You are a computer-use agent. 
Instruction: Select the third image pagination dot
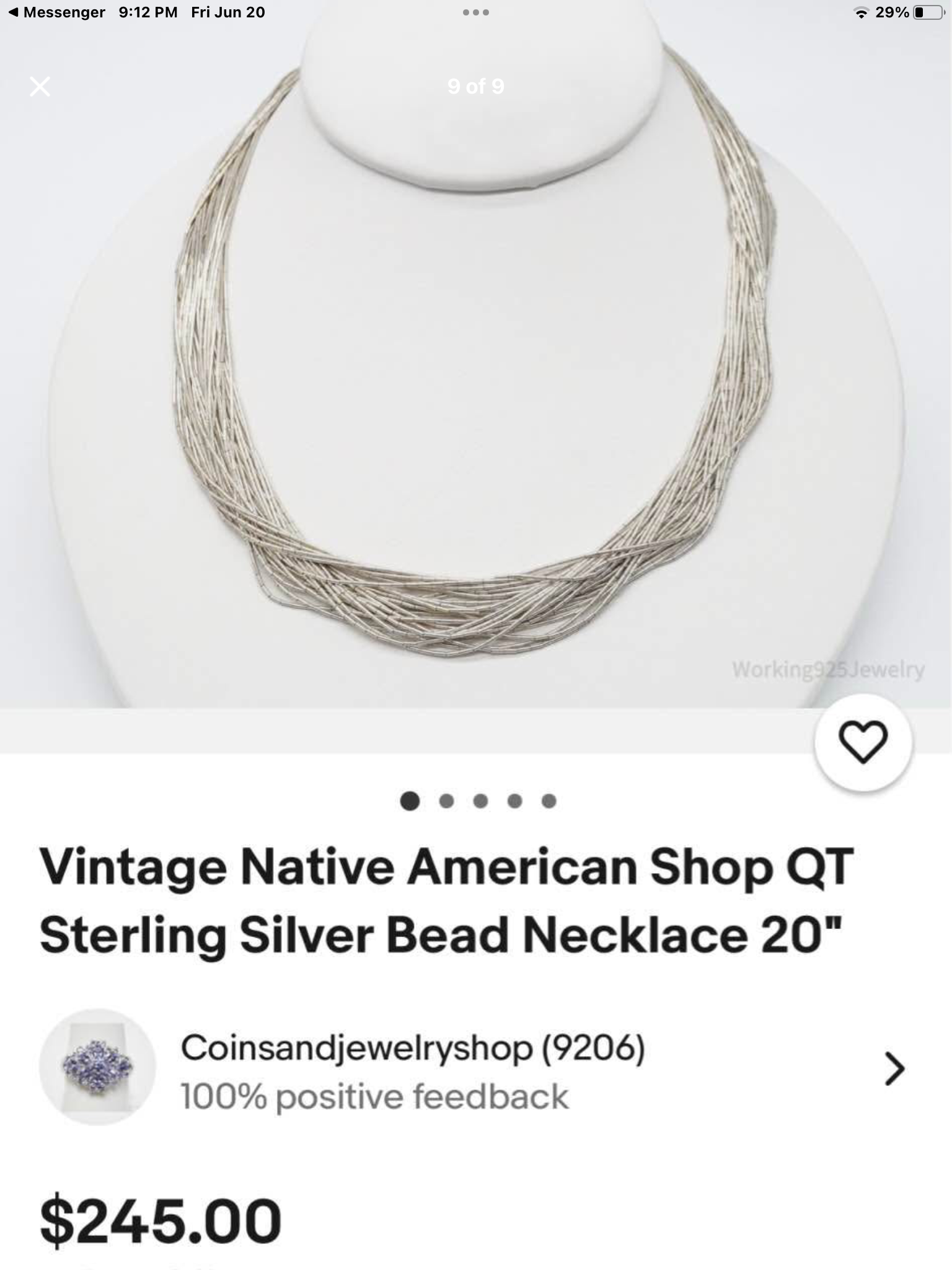pyautogui.click(x=480, y=801)
